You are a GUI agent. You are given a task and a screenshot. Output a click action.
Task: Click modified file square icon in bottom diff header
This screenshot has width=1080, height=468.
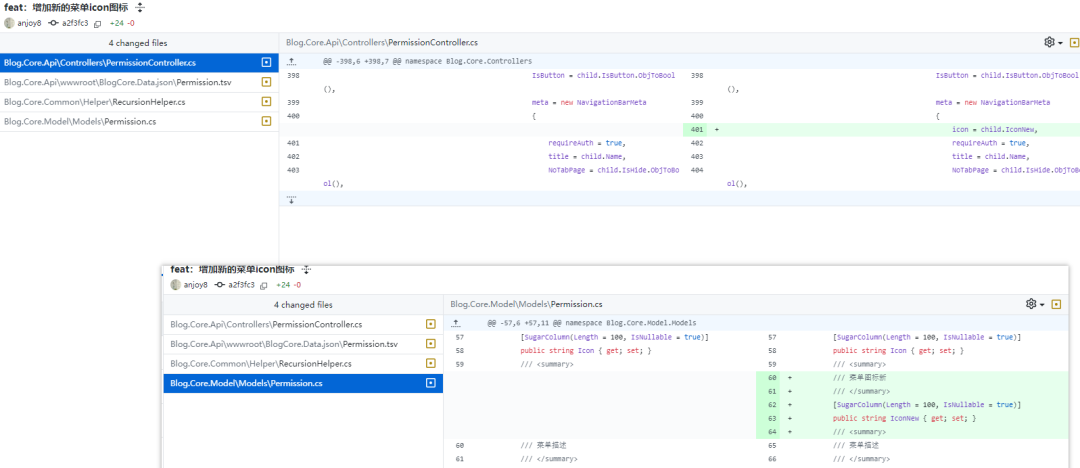pos(1056,304)
